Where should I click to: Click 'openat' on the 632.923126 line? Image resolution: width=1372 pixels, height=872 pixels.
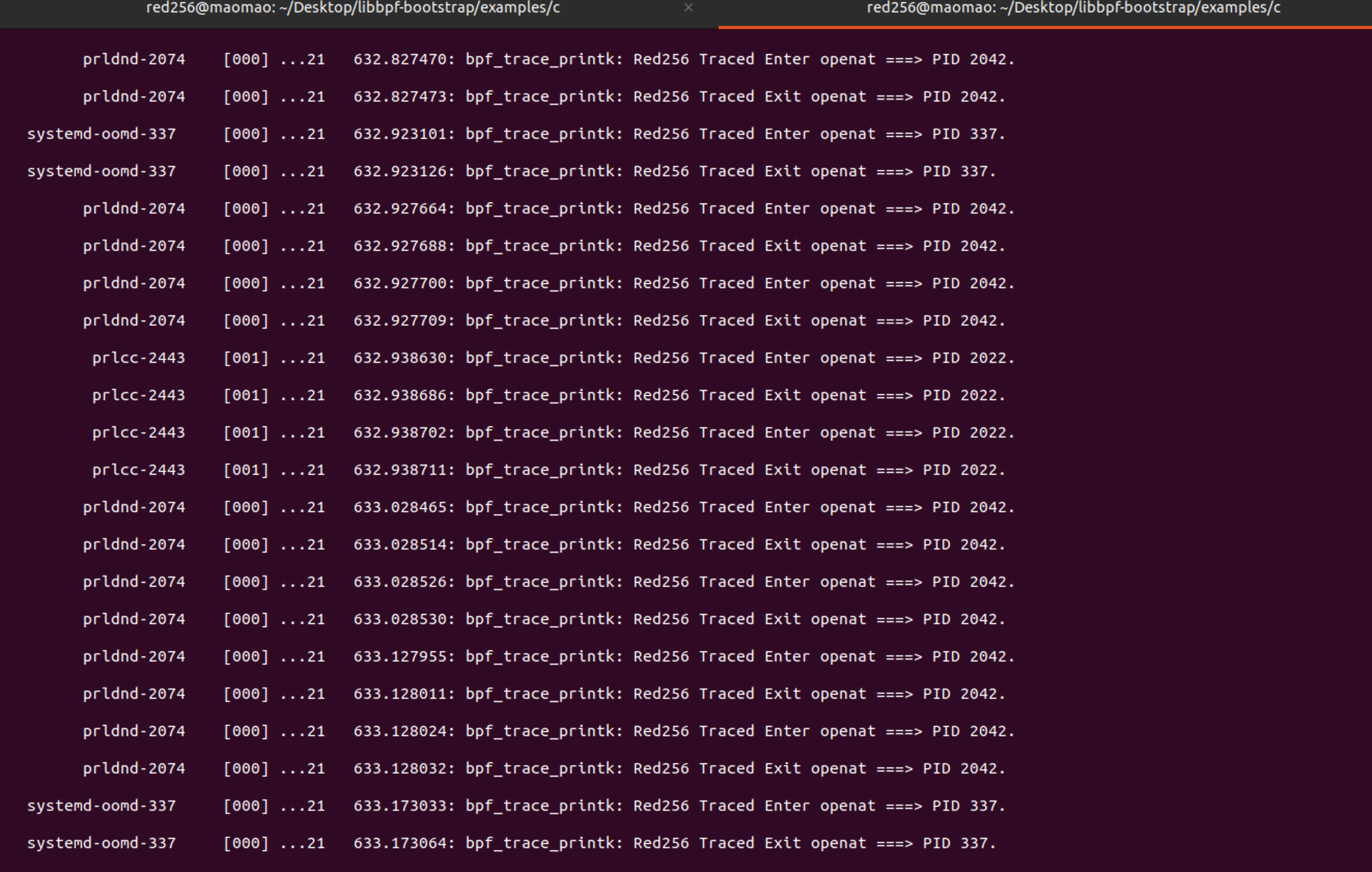pos(838,172)
